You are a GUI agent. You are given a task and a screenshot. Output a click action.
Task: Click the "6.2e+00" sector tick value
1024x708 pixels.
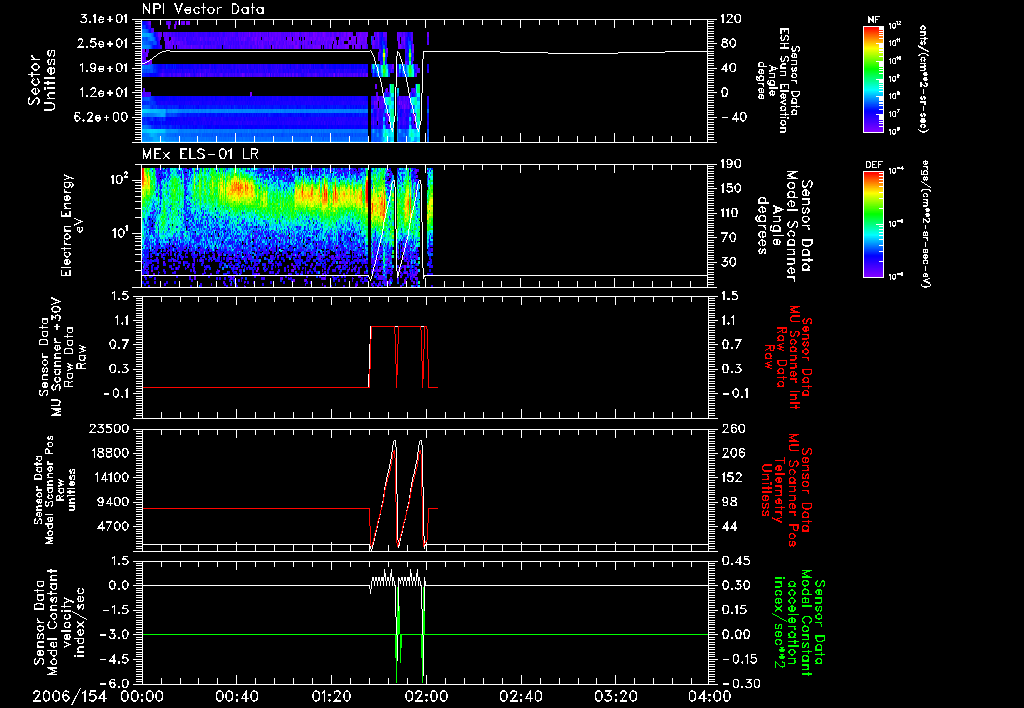[x=103, y=117]
